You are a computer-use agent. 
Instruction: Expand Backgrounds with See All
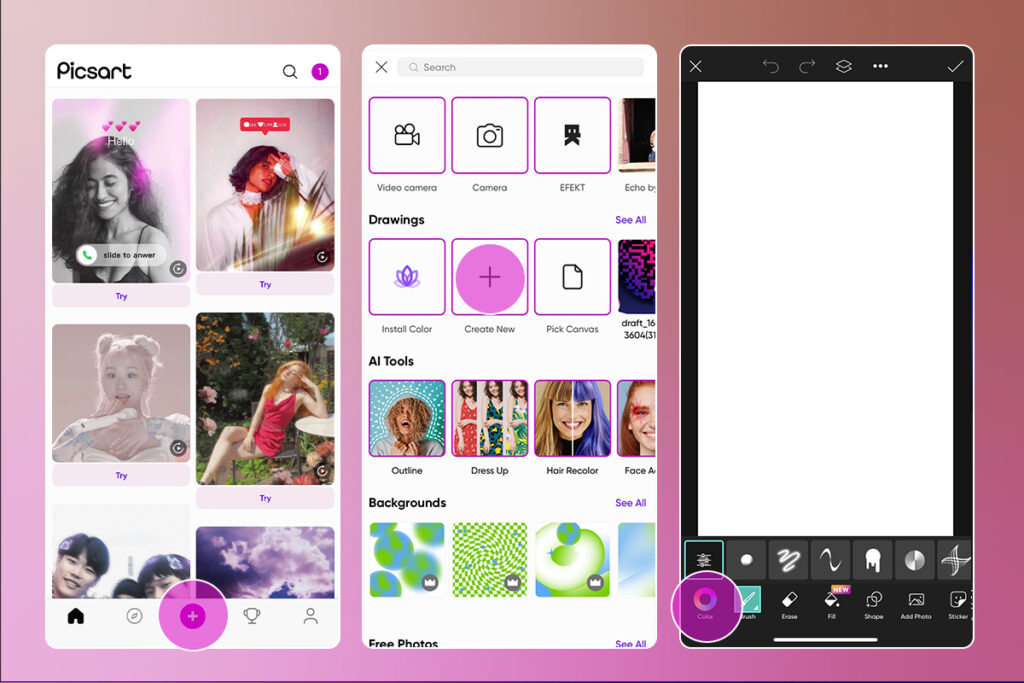tap(631, 503)
